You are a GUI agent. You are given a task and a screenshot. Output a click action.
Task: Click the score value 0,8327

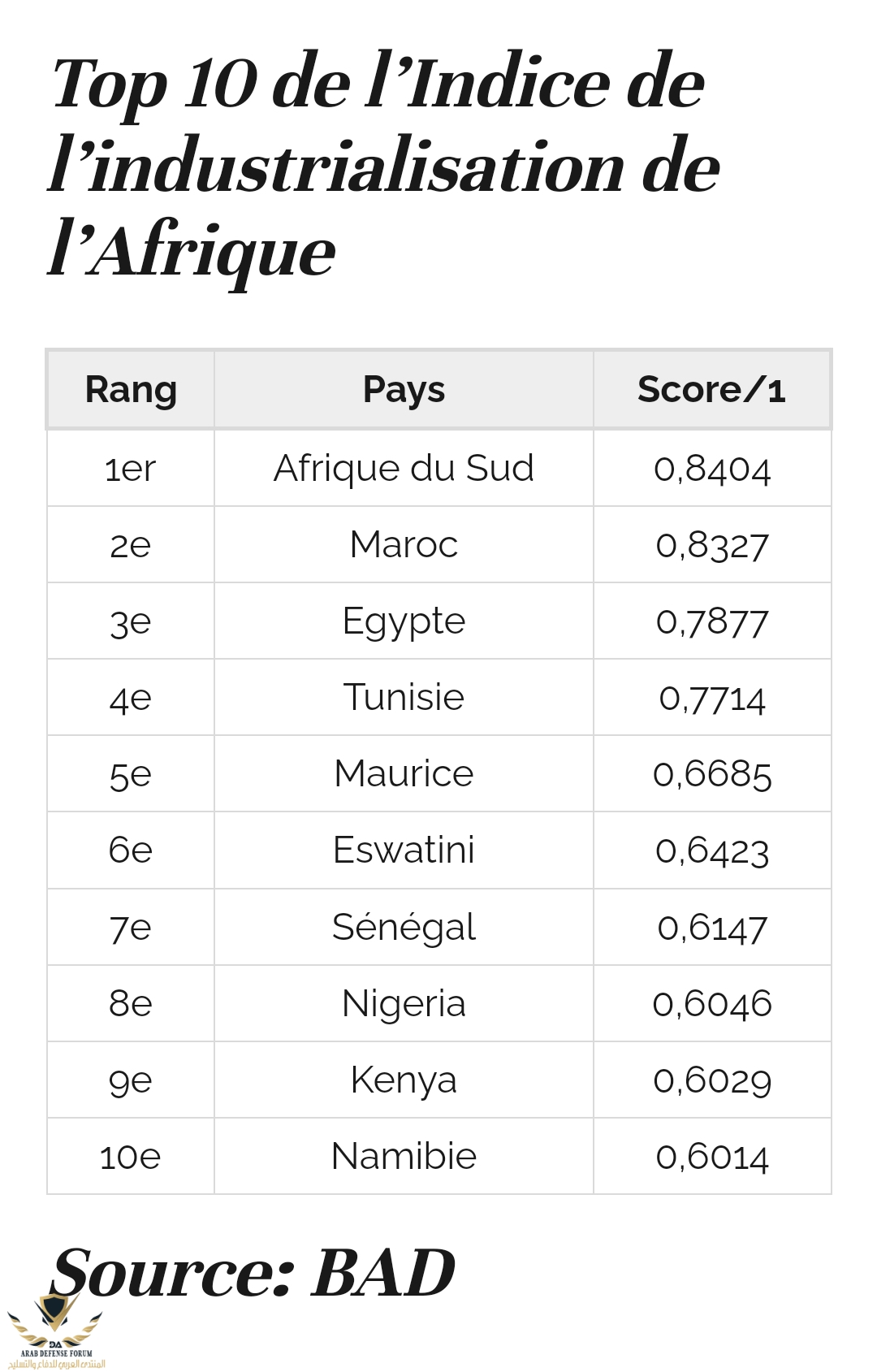pos(711,545)
